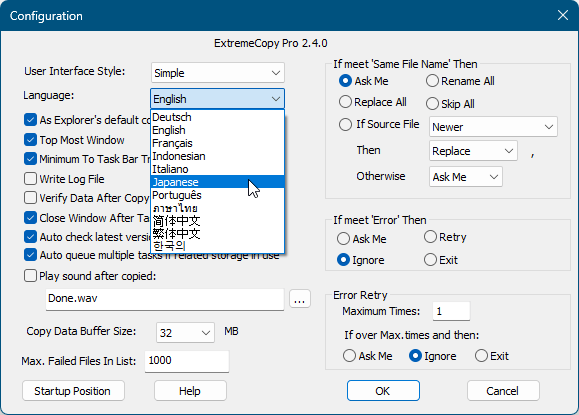The width and height of the screenshot is (579, 415).
Task: Click the Startup Position button
Action: [x=73, y=391]
